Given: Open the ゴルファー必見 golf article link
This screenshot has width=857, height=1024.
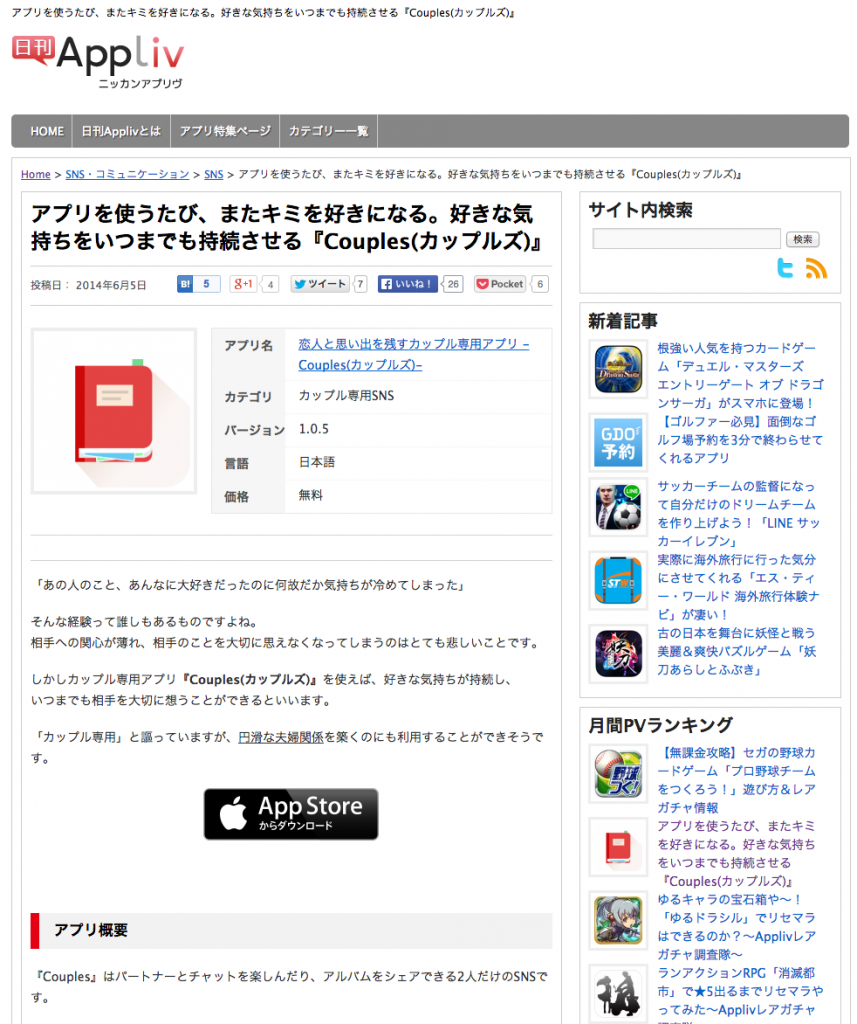Looking at the screenshot, I should (x=740, y=440).
